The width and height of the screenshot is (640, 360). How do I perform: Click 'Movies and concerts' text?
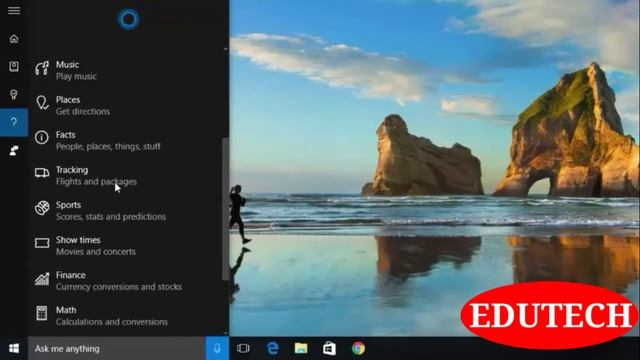pyautogui.click(x=96, y=252)
